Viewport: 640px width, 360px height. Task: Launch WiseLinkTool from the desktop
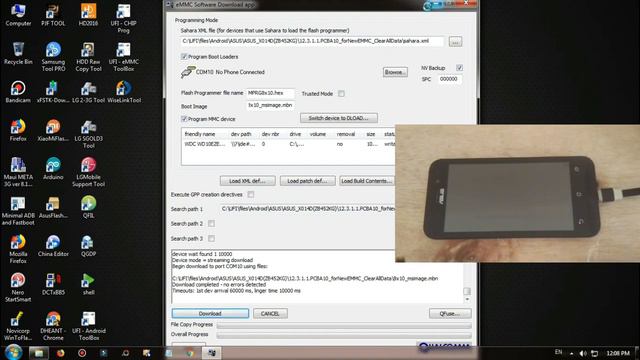coord(124,92)
